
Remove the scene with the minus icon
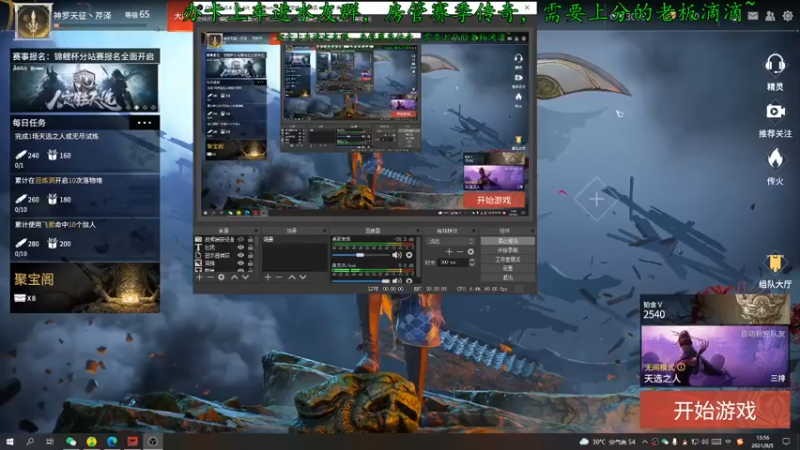(x=279, y=277)
